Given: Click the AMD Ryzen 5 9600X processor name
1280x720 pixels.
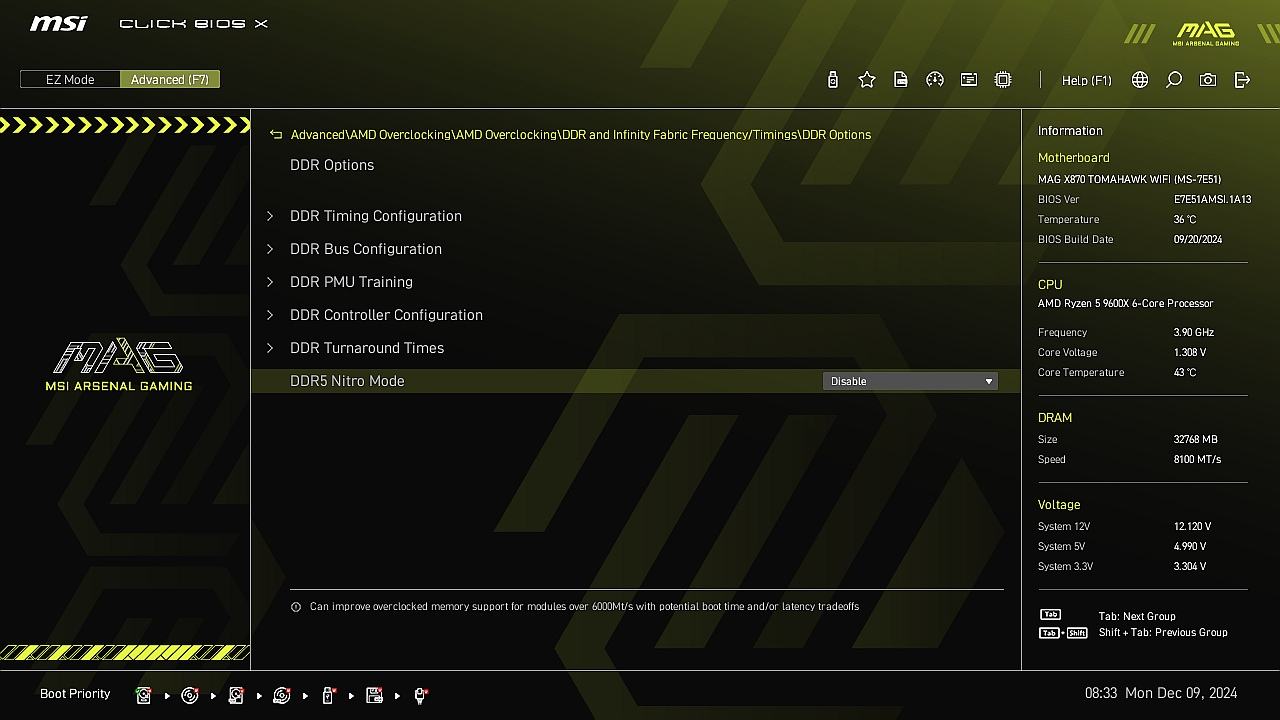Looking at the screenshot, I should 1126,304.
